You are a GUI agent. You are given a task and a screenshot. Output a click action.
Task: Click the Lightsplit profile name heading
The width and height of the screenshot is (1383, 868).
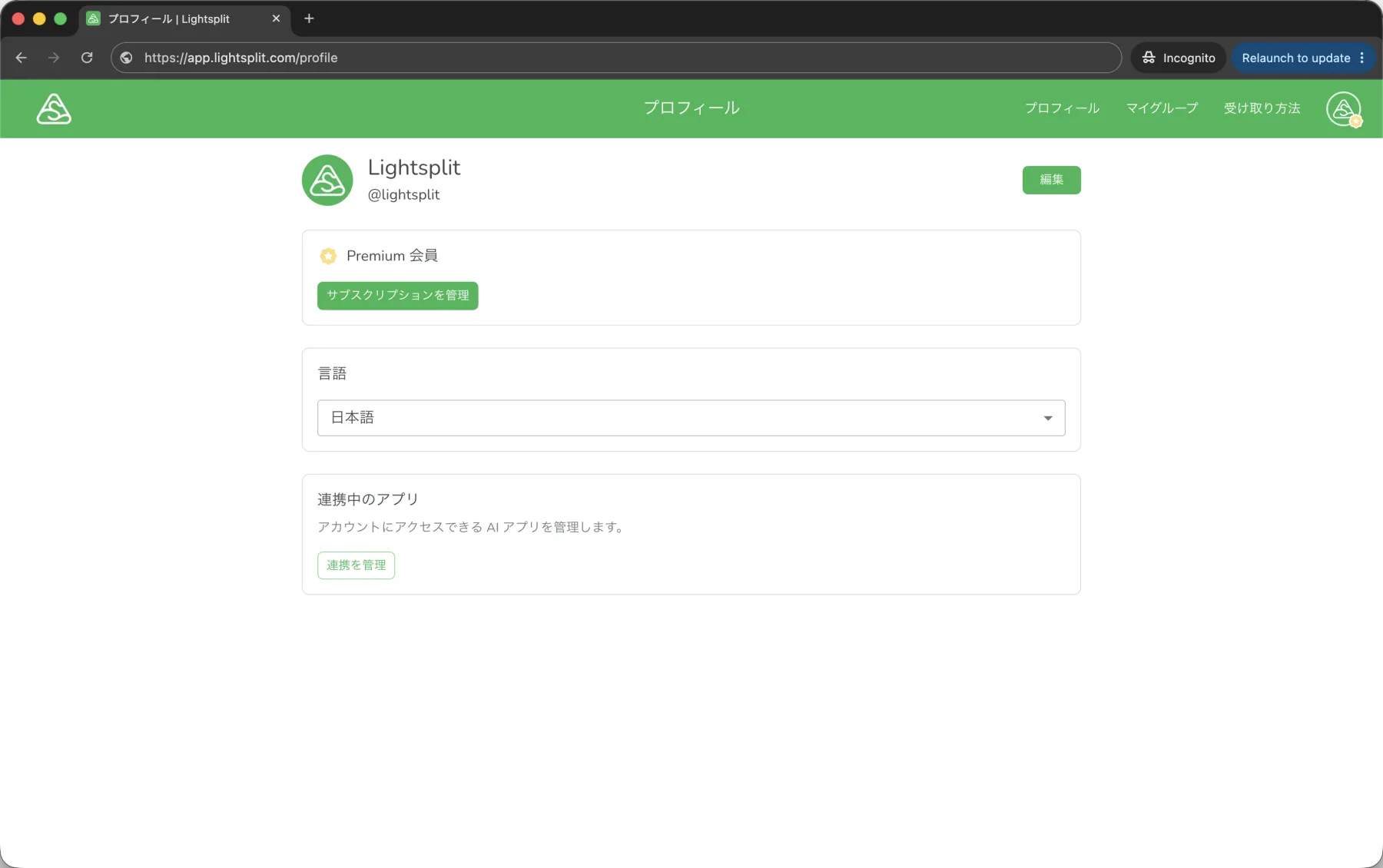pos(414,167)
